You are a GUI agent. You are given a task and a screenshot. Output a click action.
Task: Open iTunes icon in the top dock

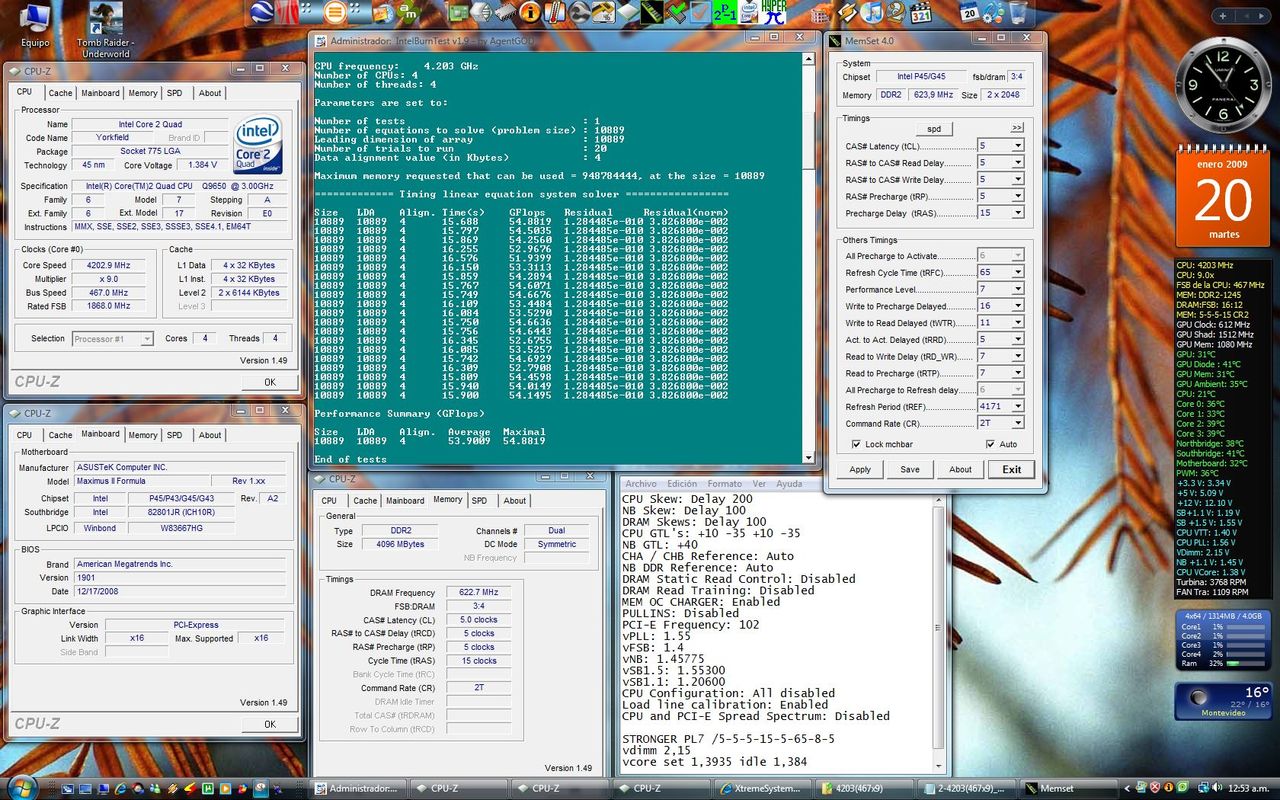tap(872, 12)
